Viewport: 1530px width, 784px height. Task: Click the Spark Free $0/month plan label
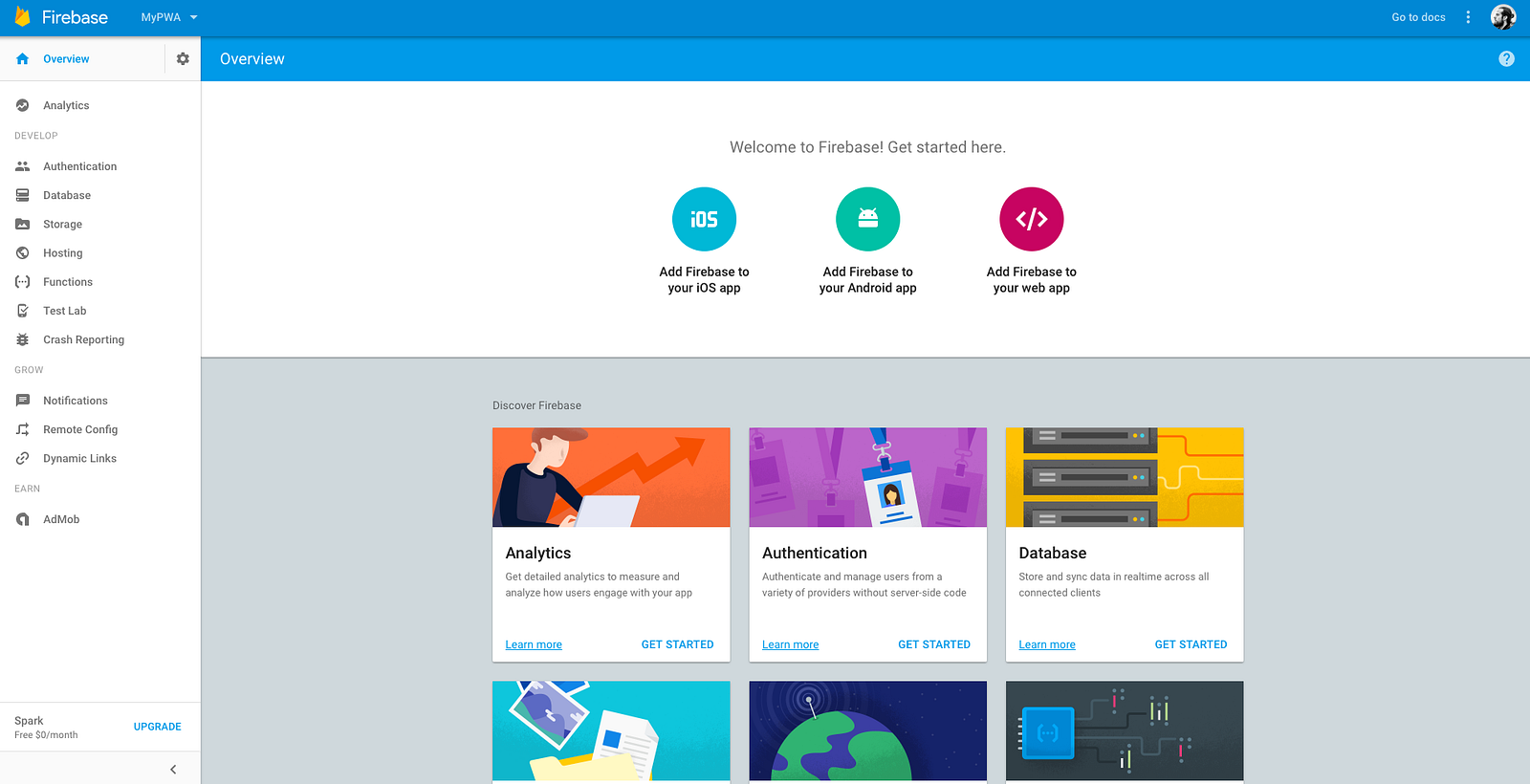tap(46, 728)
